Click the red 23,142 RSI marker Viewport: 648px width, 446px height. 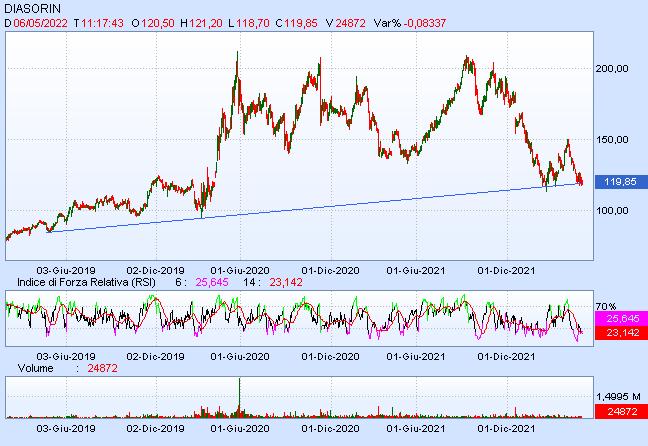point(621,333)
